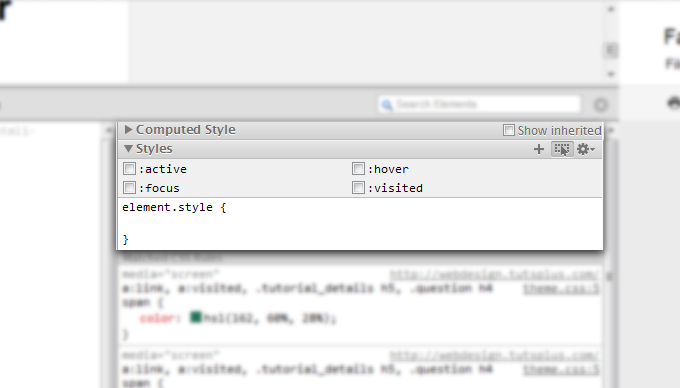Click the page scrollbar down arrow
The image size is (680, 388).
[611, 74]
